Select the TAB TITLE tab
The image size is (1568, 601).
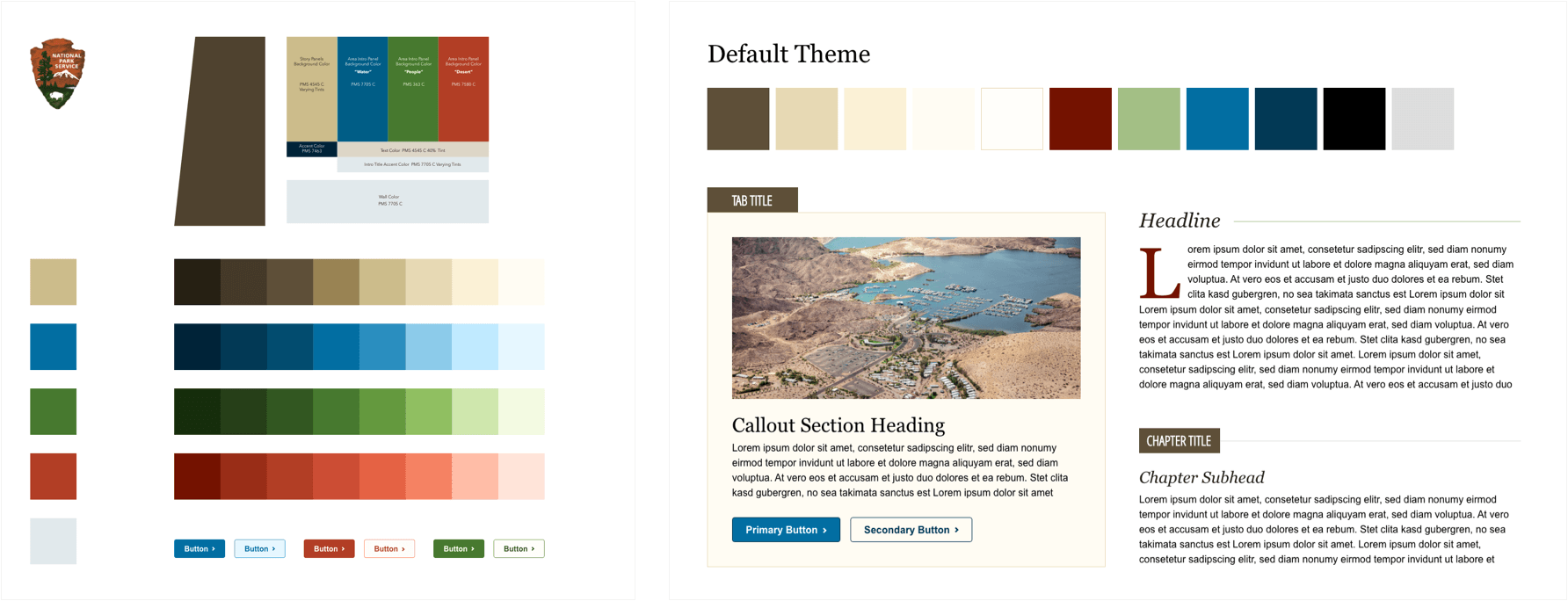click(752, 200)
